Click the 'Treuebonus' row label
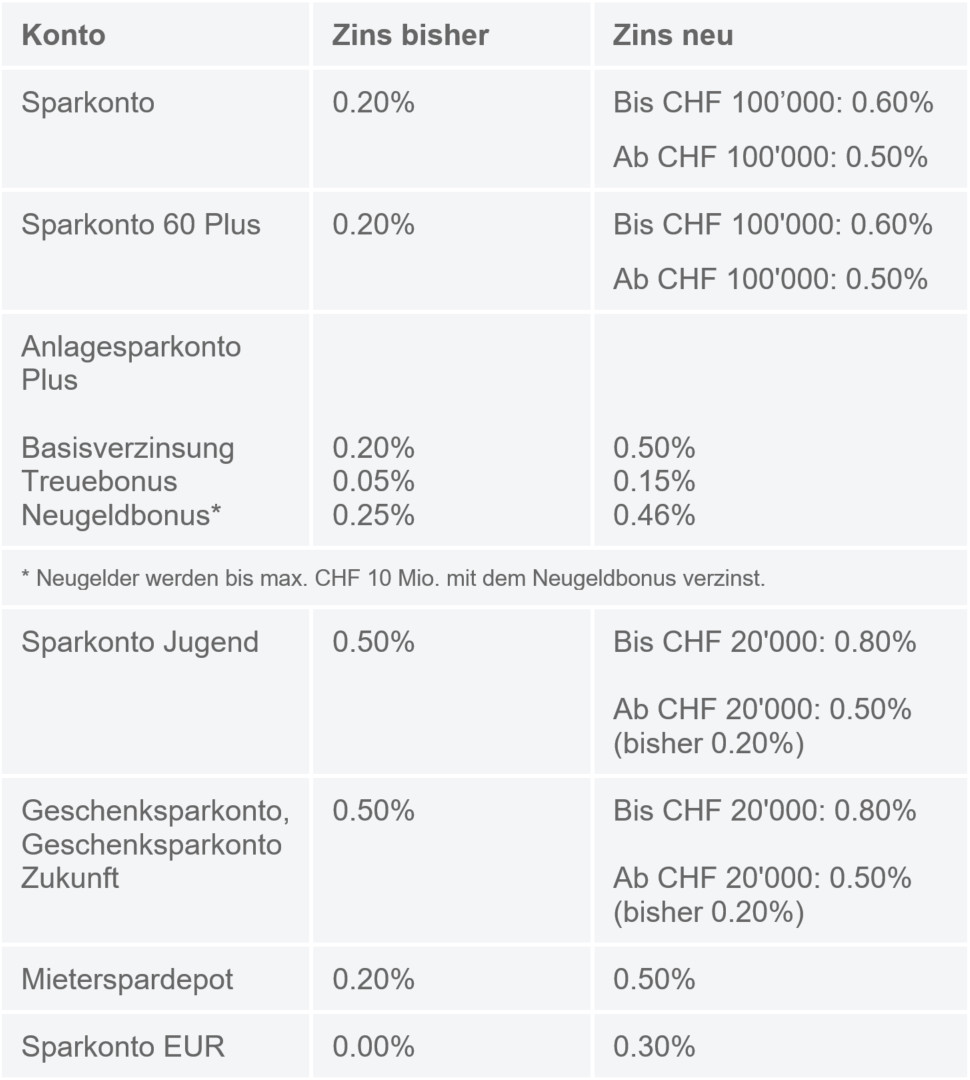Viewport: 970px width, 1080px height. pyautogui.click(x=99, y=481)
